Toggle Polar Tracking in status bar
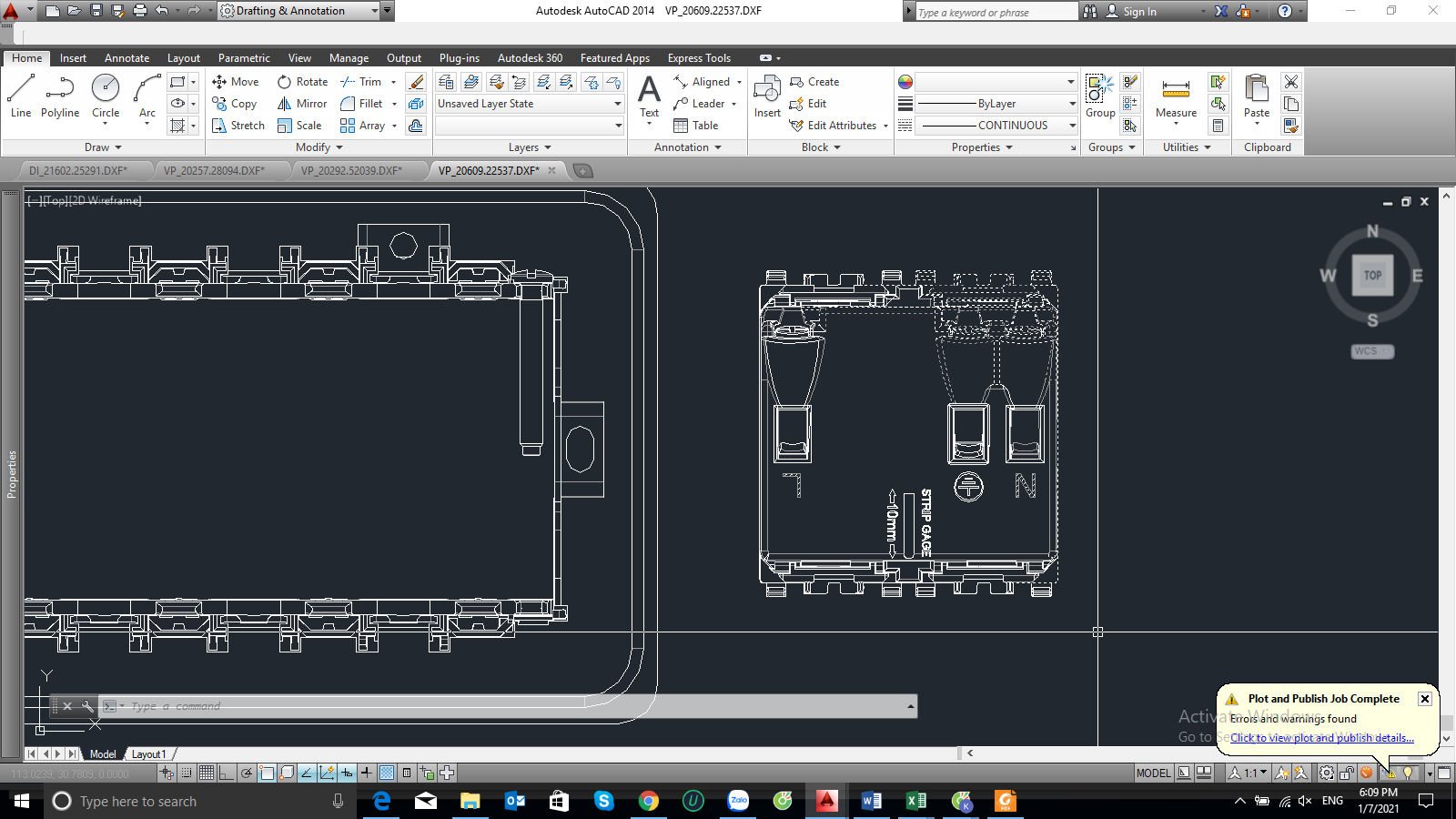This screenshot has width=1456, height=819. pyautogui.click(x=247, y=773)
